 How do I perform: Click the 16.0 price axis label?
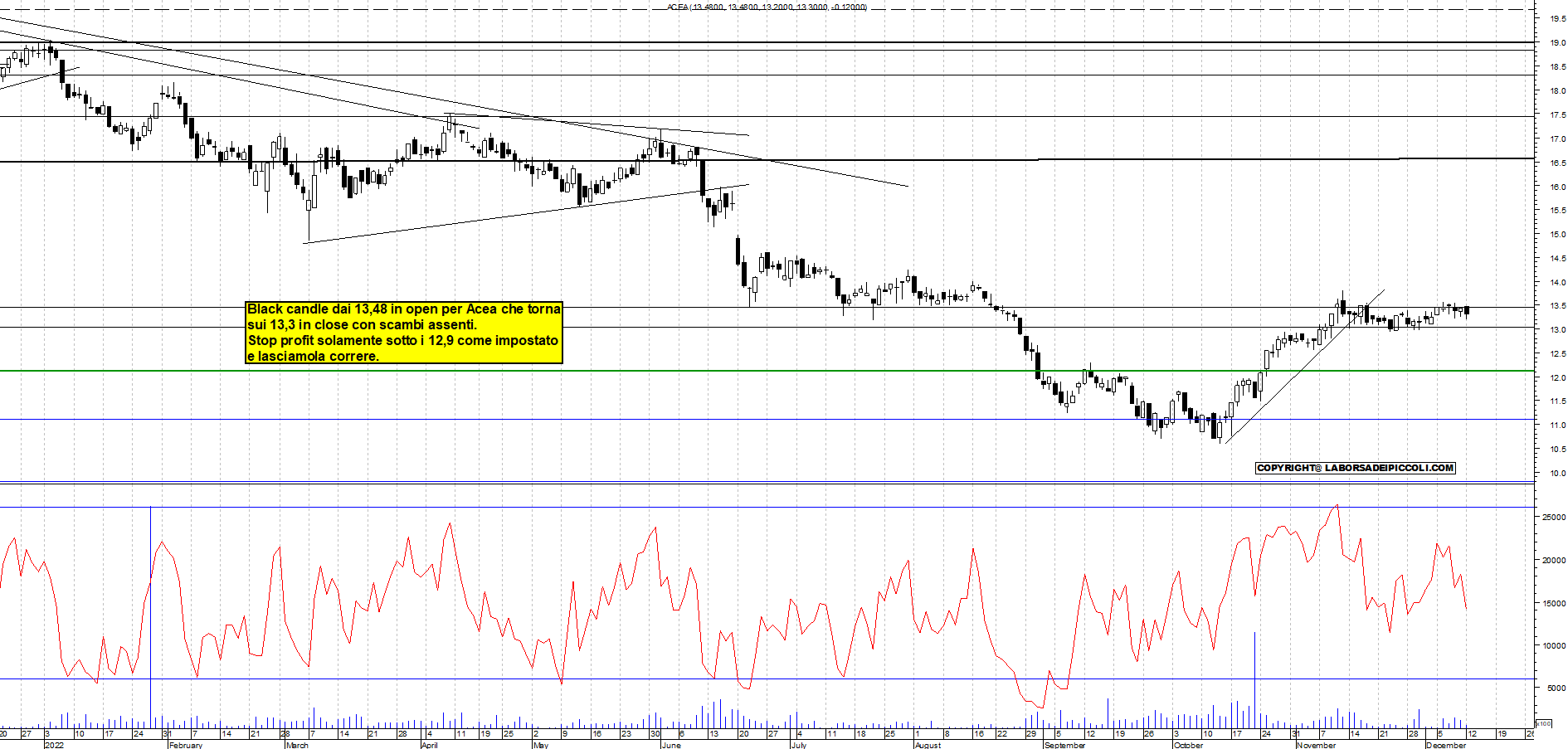coord(1557,187)
